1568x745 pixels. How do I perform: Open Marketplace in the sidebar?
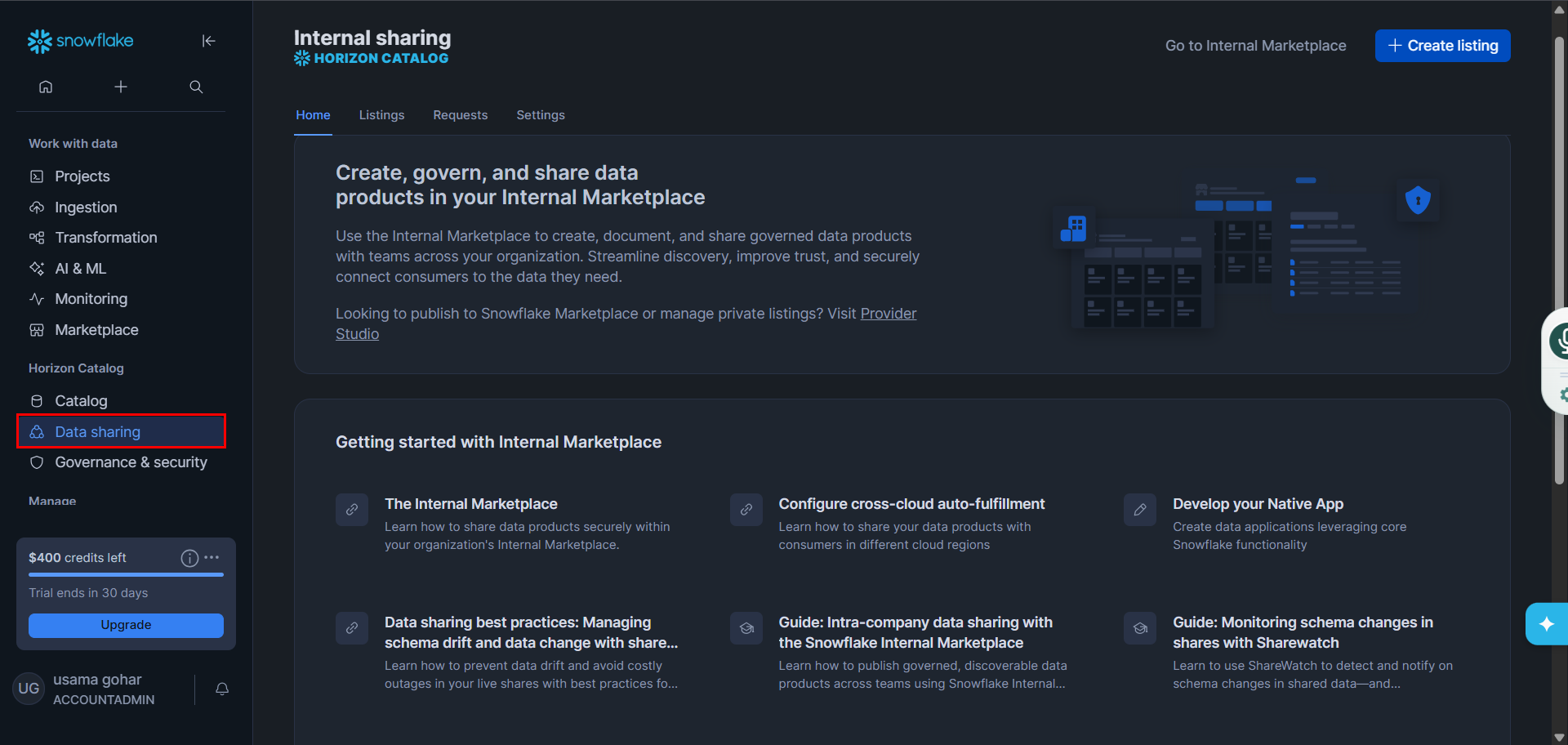121,330
